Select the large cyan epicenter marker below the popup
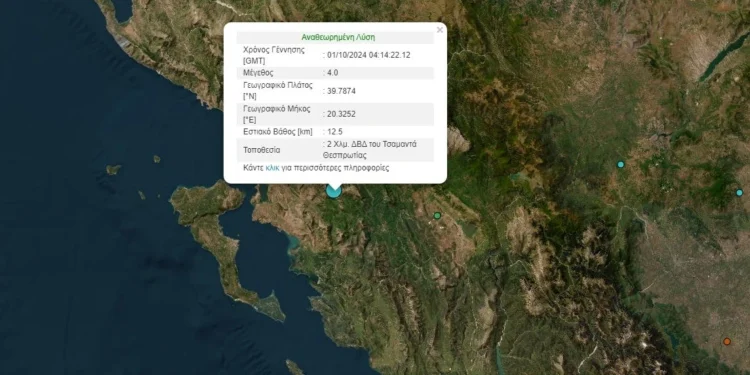 [x=333, y=190]
